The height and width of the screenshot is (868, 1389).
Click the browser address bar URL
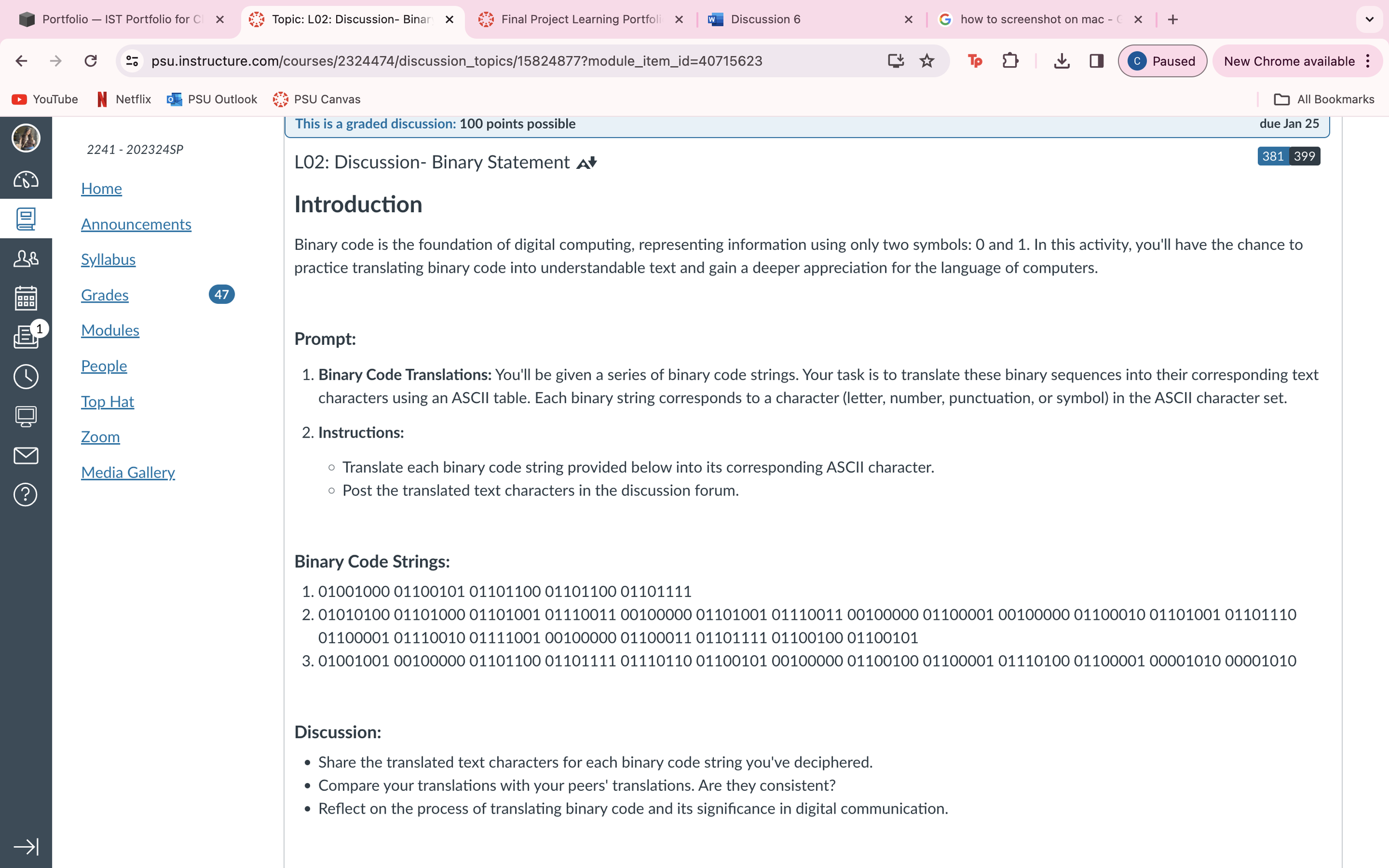coord(457,61)
